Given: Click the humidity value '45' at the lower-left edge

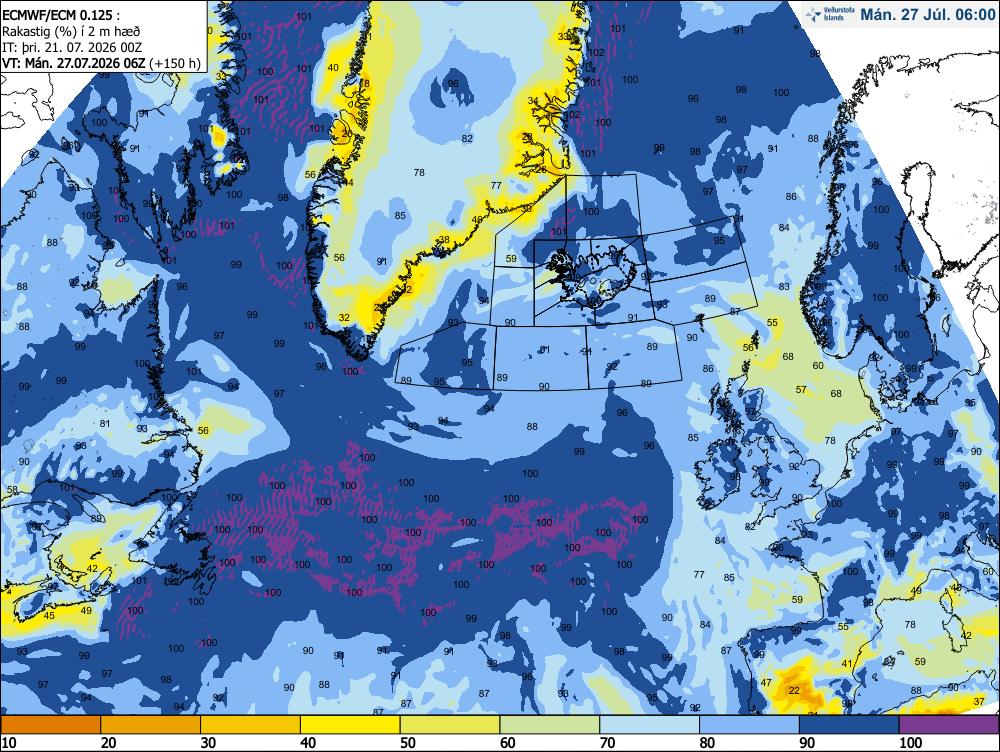Looking at the screenshot, I should pyautogui.click(x=49, y=616).
